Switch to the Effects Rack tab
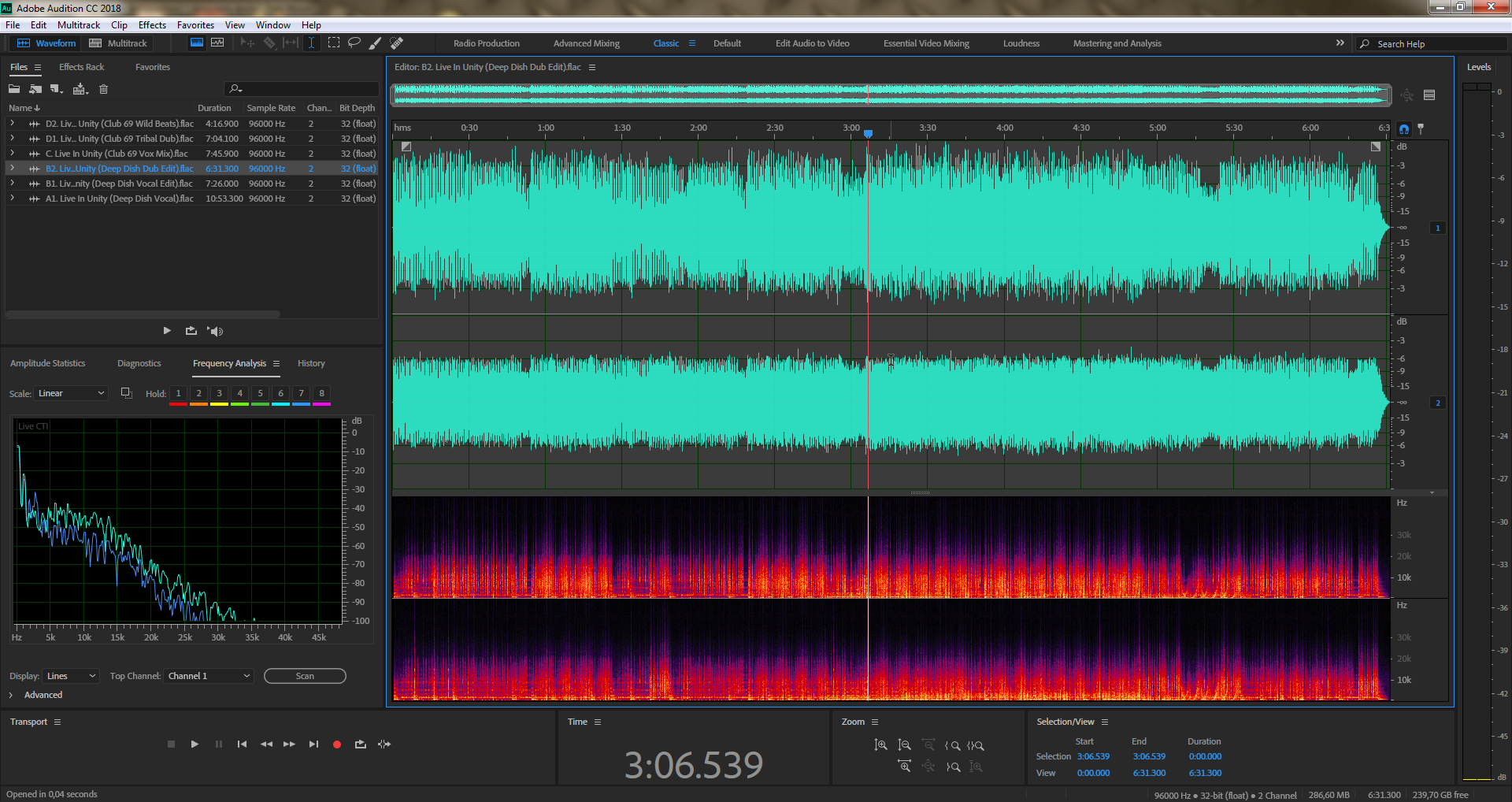Image resolution: width=1512 pixels, height=802 pixels. pyautogui.click(x=81, y=67)
